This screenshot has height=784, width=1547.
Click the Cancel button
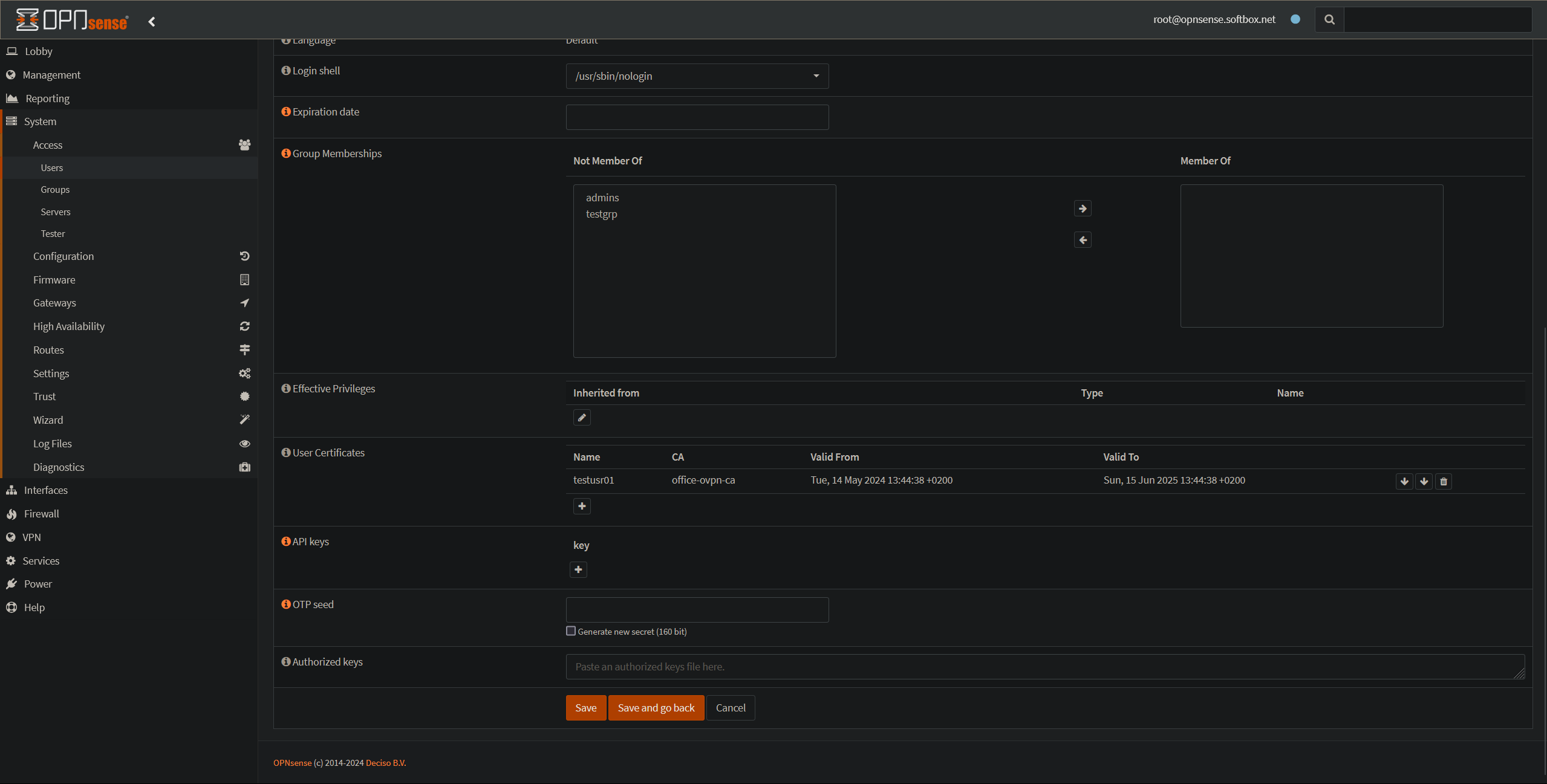730,708
